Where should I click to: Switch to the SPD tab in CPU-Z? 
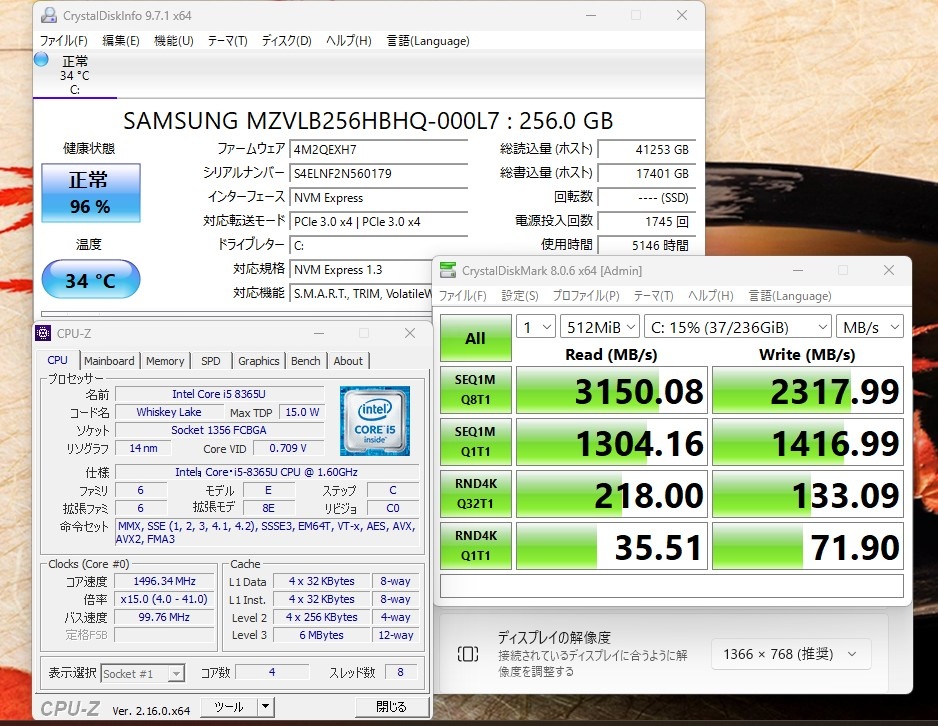[x=211, y=361]
